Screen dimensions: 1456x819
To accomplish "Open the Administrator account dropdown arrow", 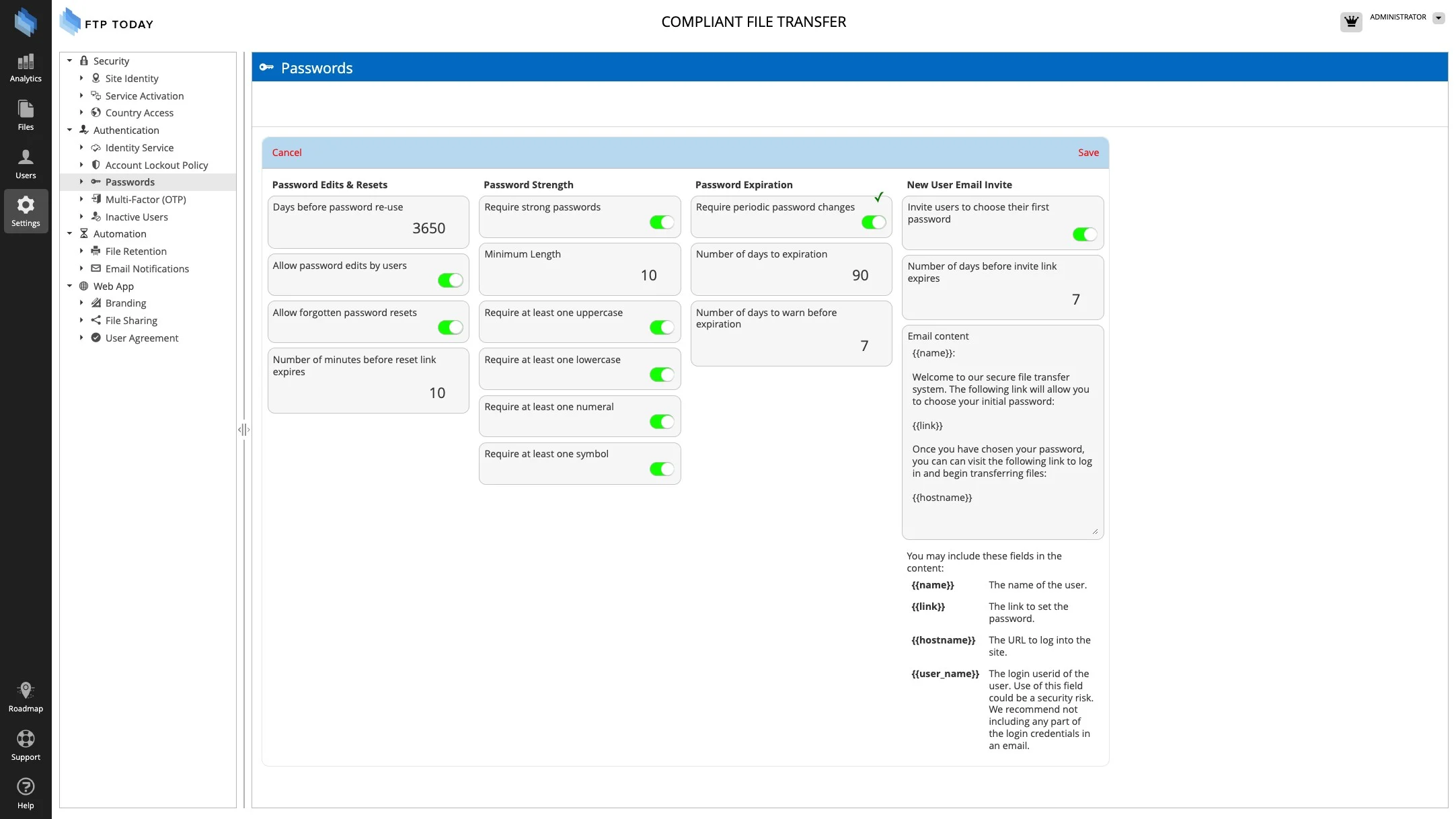I will (x=1438, y=18).
